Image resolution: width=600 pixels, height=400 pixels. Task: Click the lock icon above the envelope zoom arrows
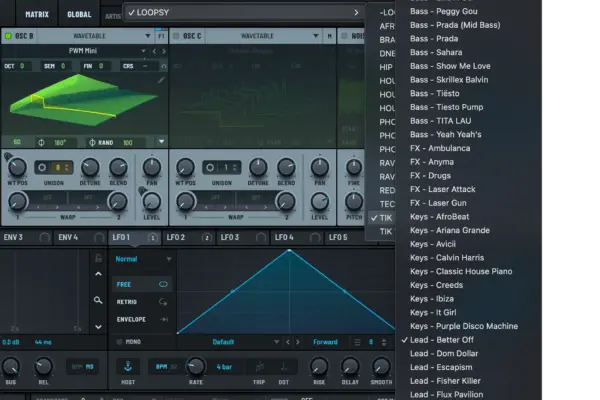pyautogui.click(x=98, y=257)
